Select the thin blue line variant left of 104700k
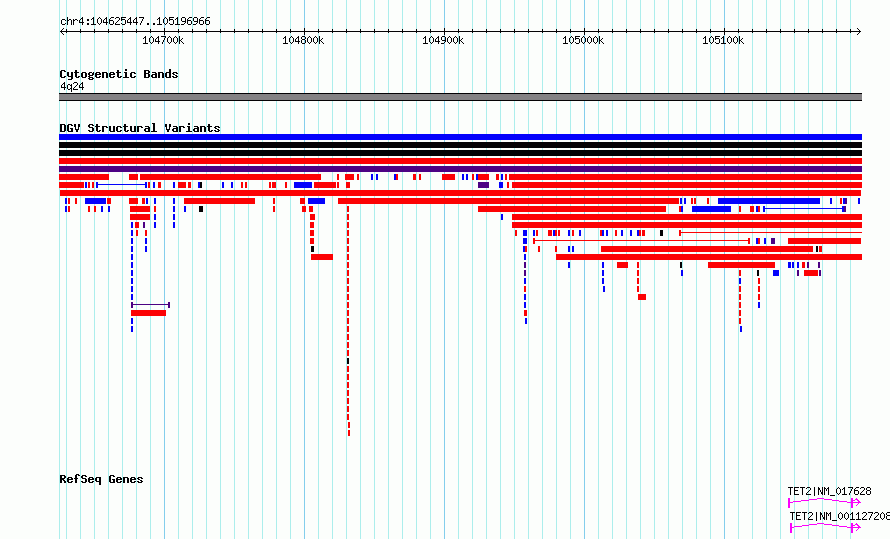The image size is (890, 539). pyautogui.click(x=122, y=185)
